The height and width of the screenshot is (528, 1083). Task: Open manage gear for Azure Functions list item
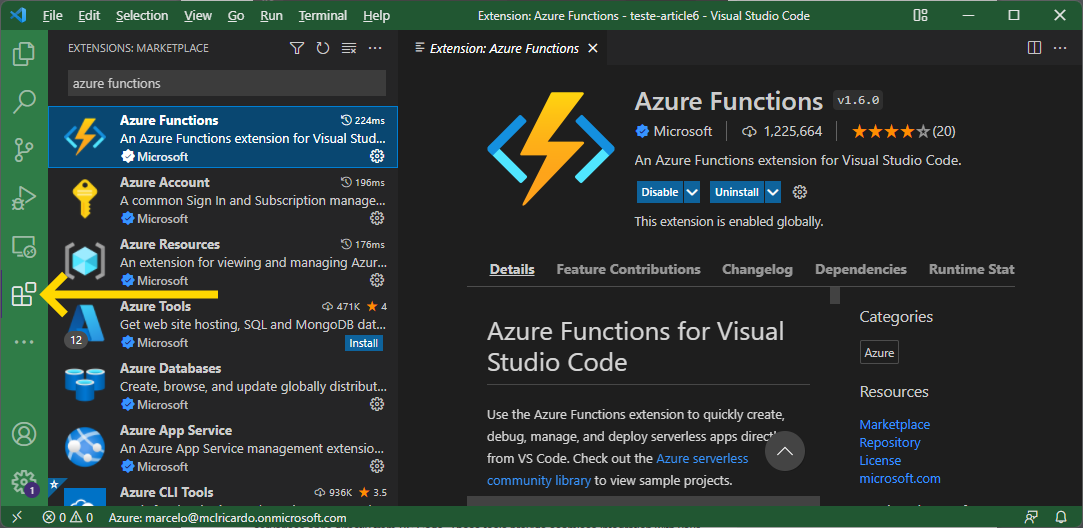click(x=376, y=156)
